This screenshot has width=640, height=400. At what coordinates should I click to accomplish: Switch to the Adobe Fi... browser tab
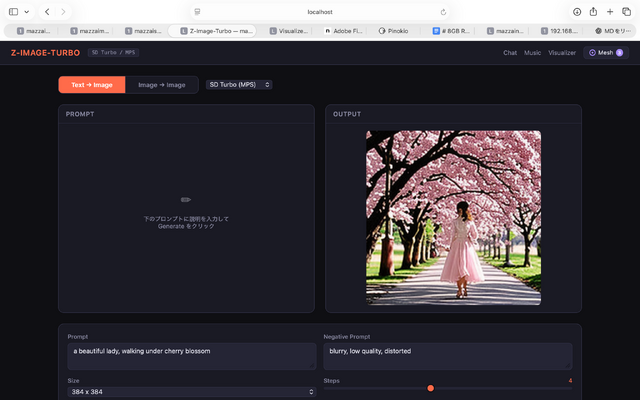[x=344, y=31]
